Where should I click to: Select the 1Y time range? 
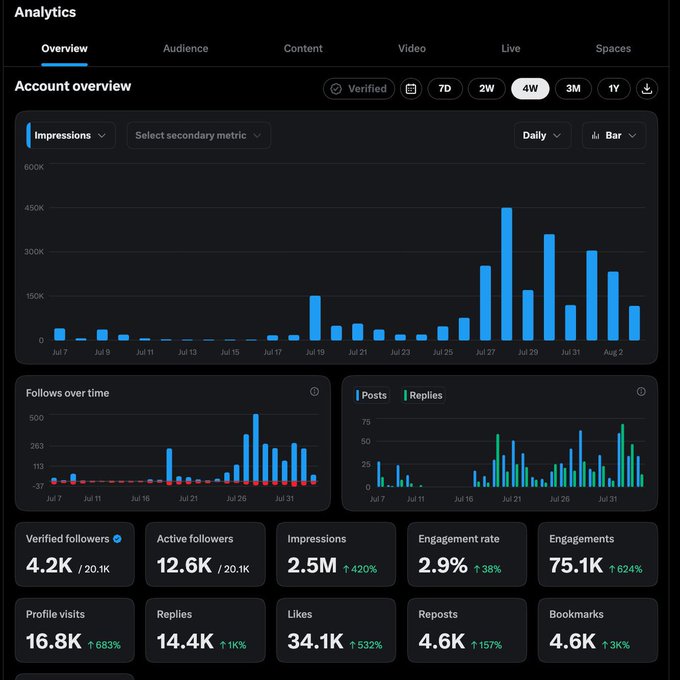[613, 89]
